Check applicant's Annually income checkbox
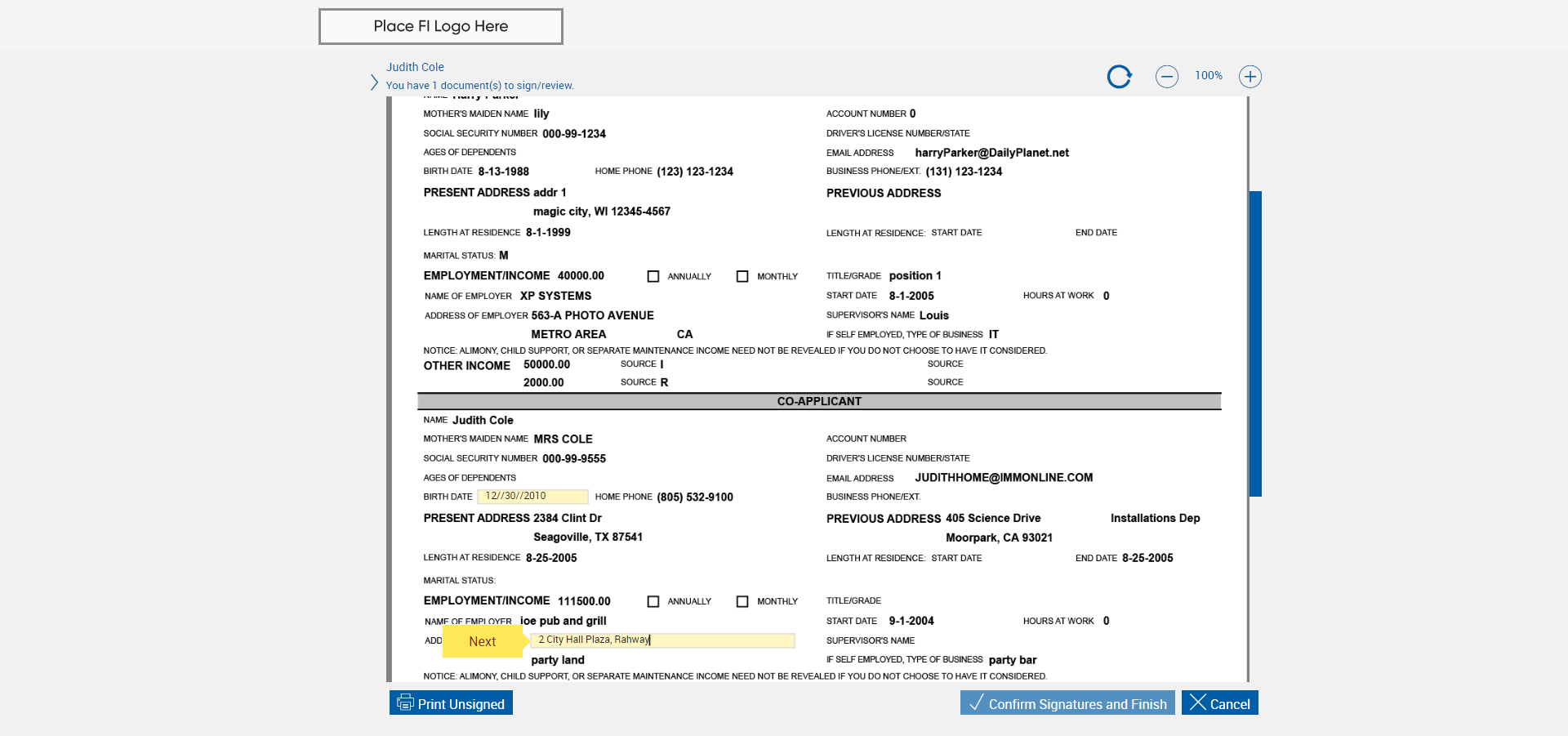Image resolution: width=1568 pixels, height=736 pixels. coord(653,276)
